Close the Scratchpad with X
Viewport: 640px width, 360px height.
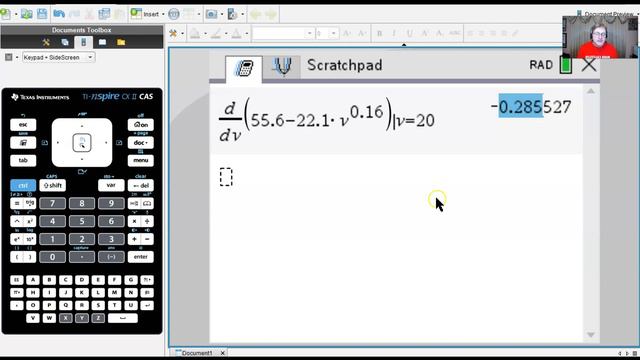[x=589, y=65]
